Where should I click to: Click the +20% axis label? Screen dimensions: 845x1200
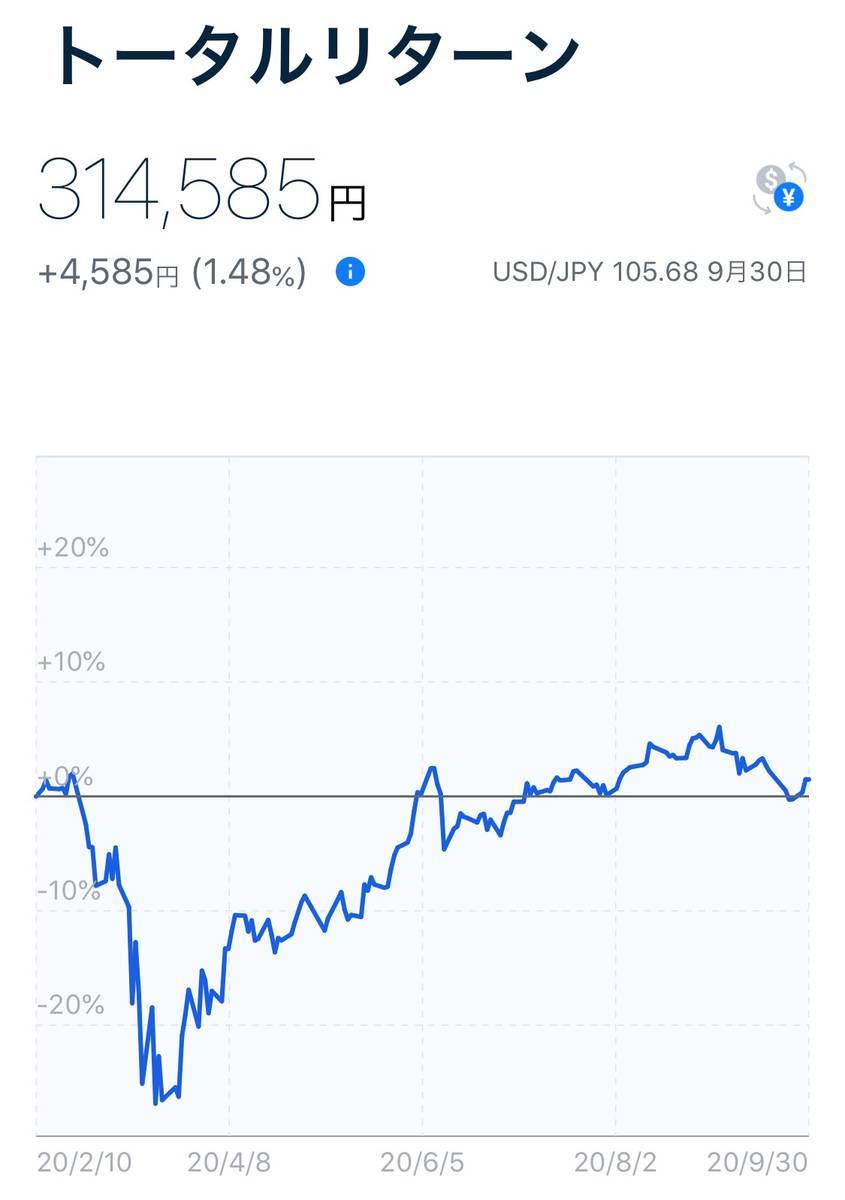73,548
